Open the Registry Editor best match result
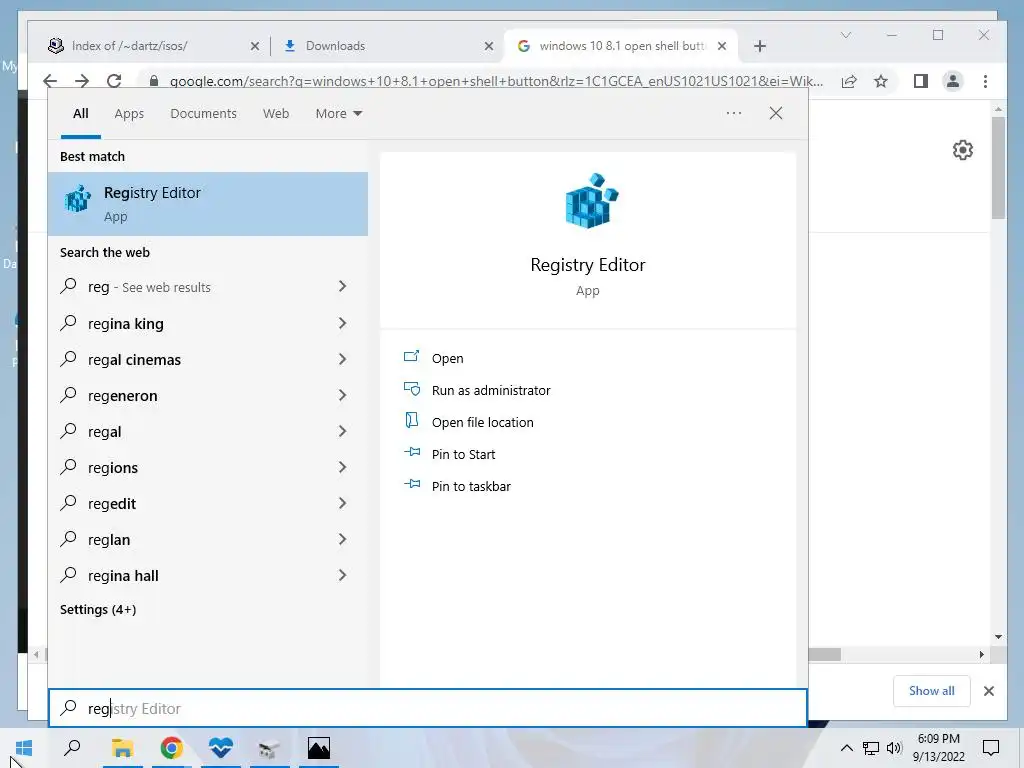 tap(208, 204)
